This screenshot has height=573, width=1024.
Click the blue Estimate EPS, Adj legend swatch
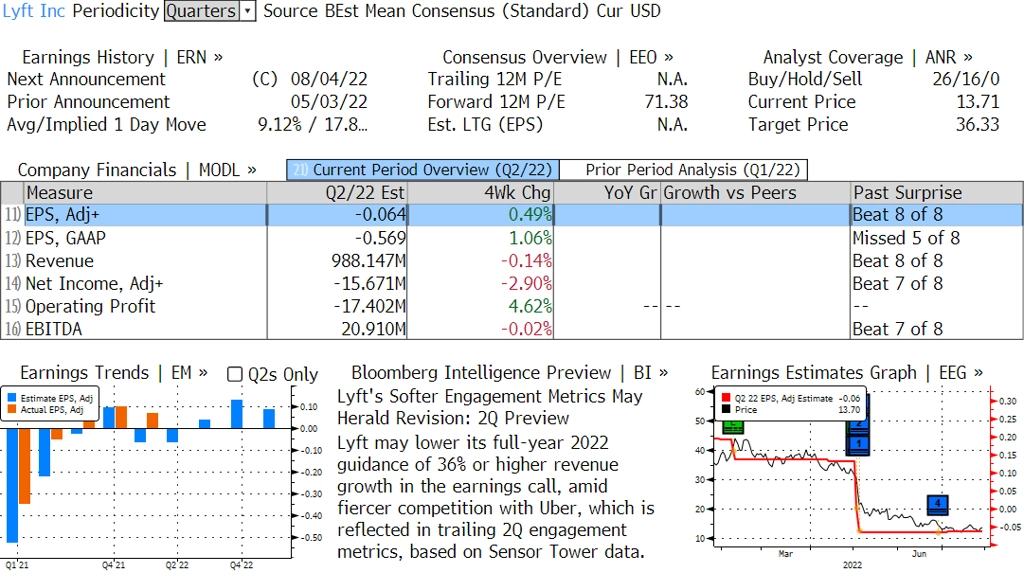point(12,398)
